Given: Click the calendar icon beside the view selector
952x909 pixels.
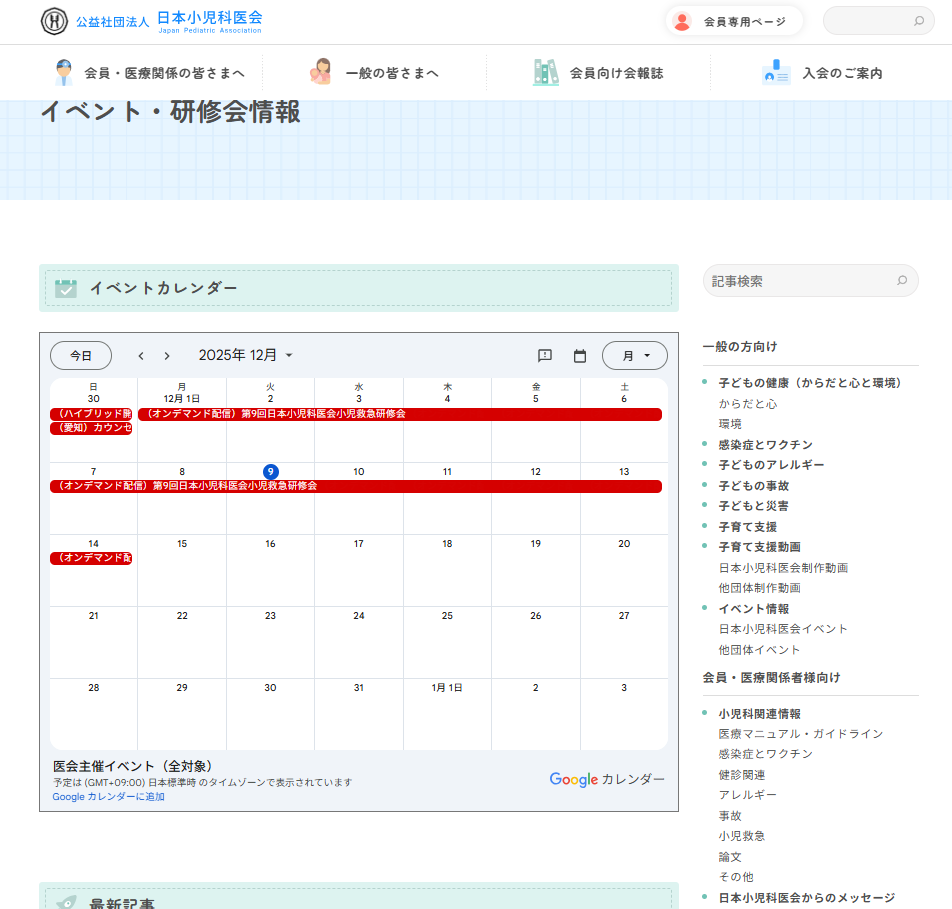Looking at the screenshot, I should coord(580,356).
